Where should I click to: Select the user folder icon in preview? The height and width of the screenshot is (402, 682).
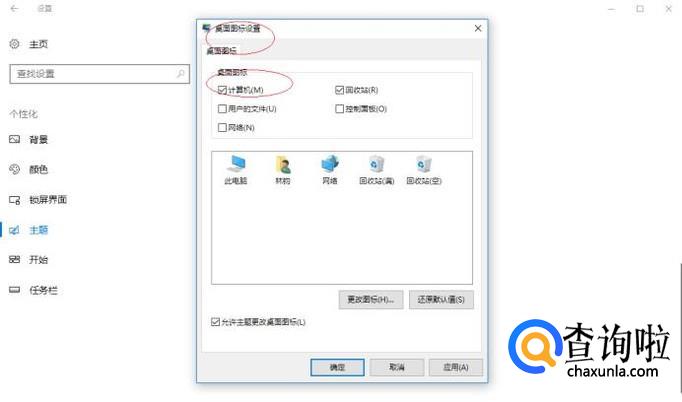coord(283,165)
